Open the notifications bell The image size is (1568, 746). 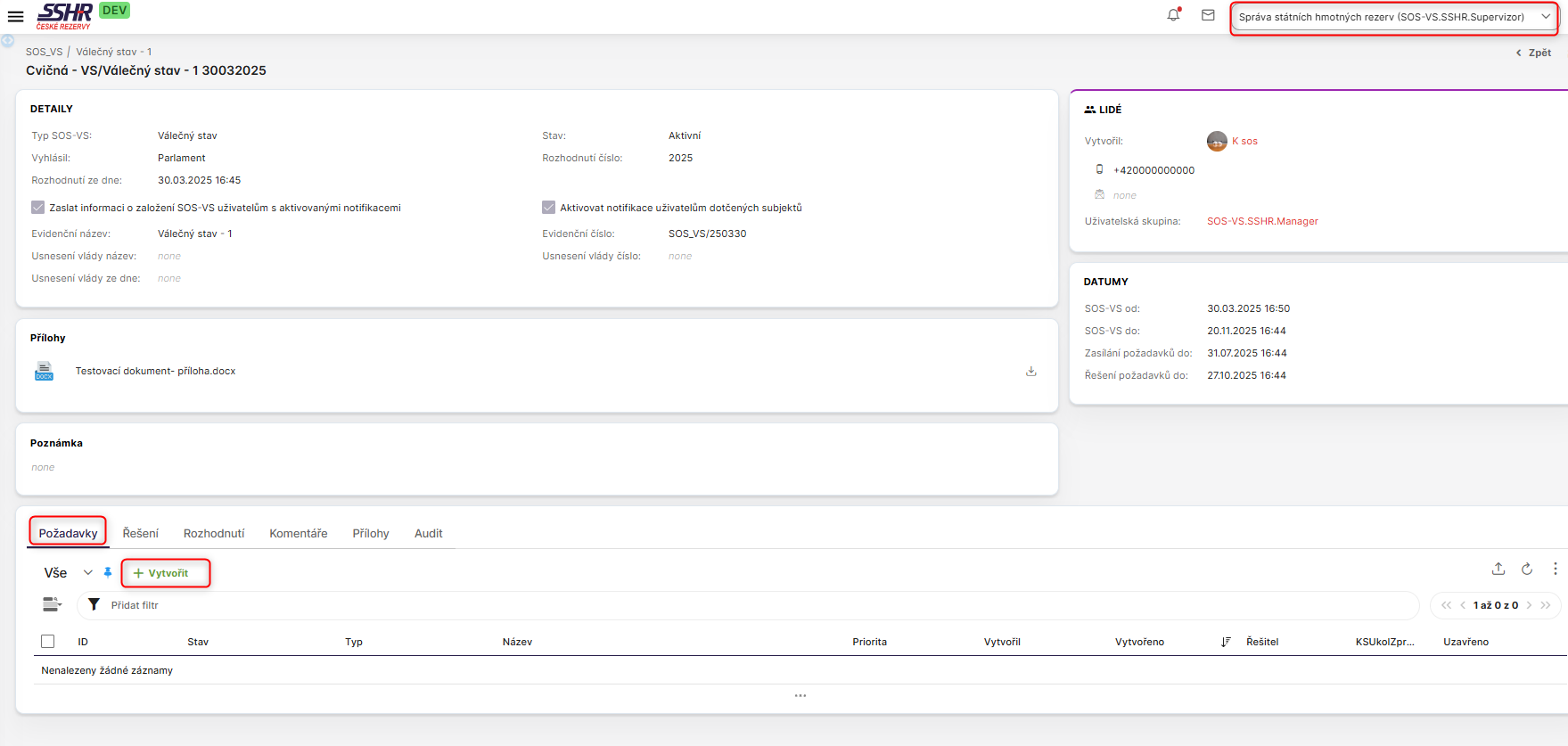click(x=1173, y=15)
